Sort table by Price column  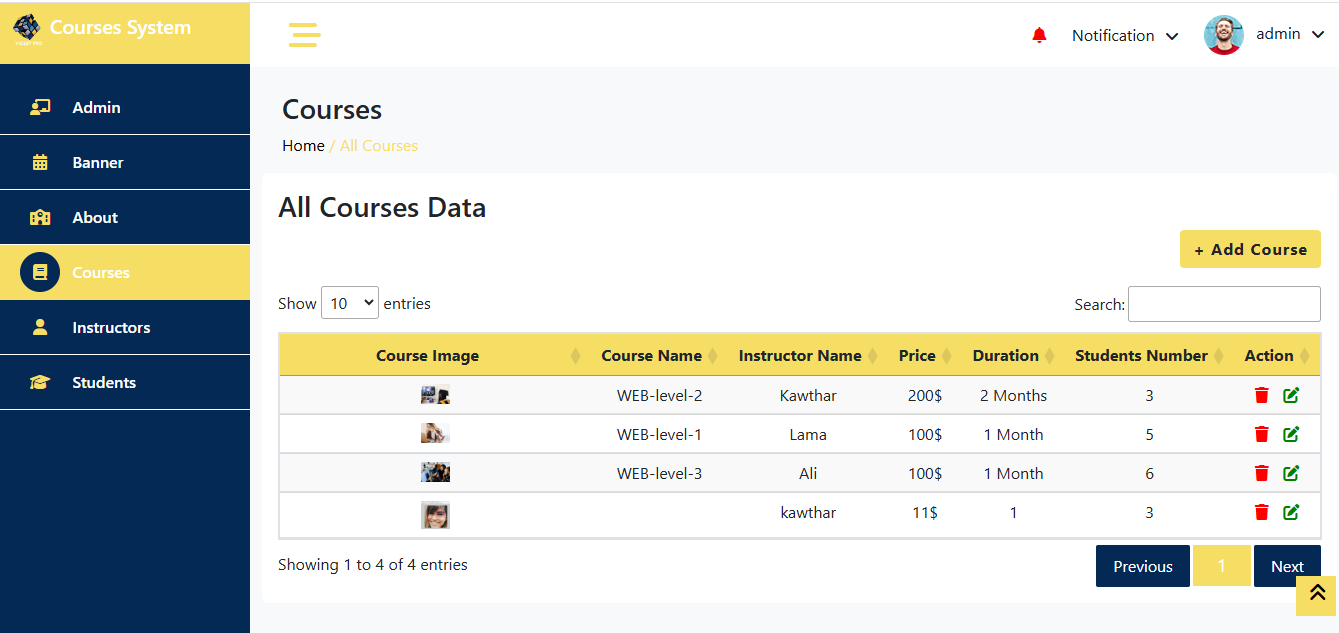click(x=917, y=356)
